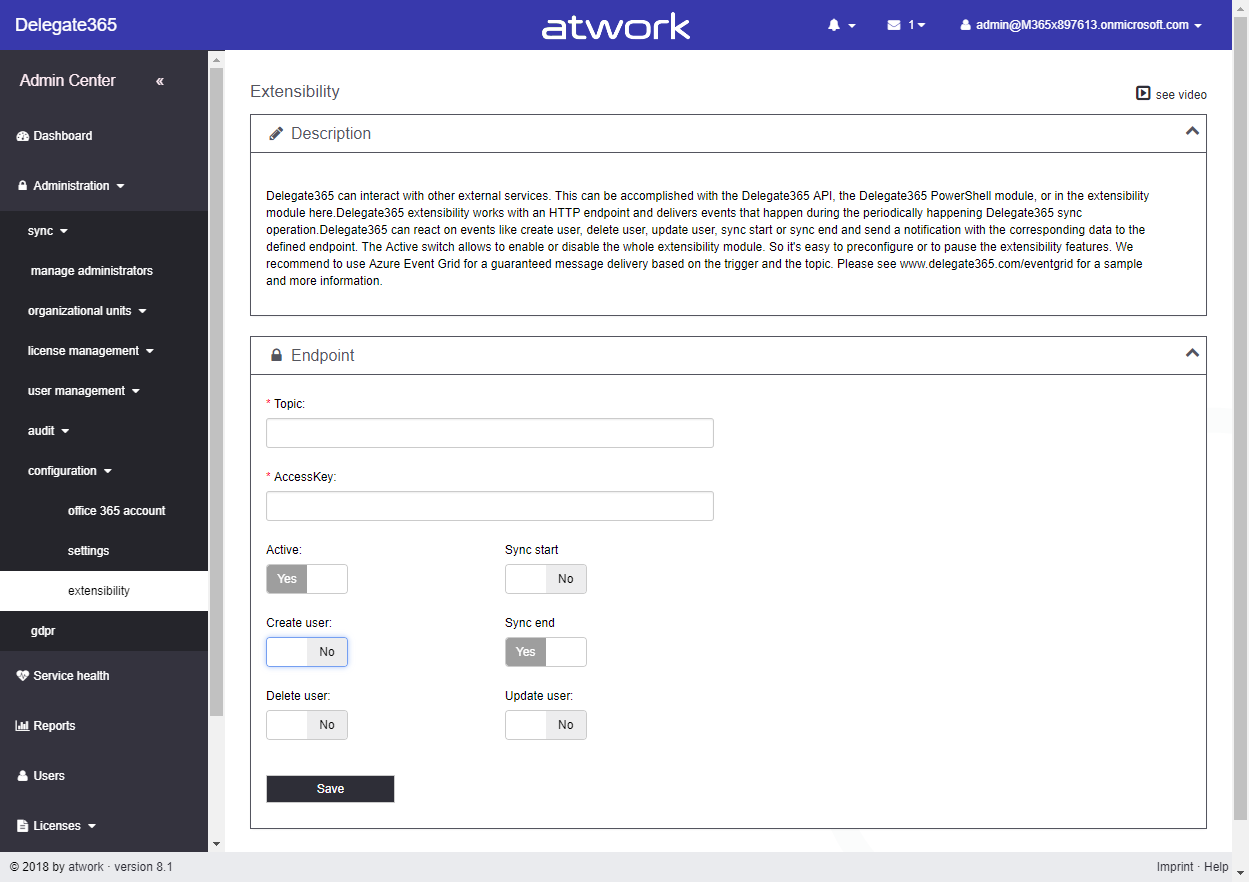The height and width of the screenshot is (882, 1249).
Task: Open the gdpr menu item
Action: [43, 631]
